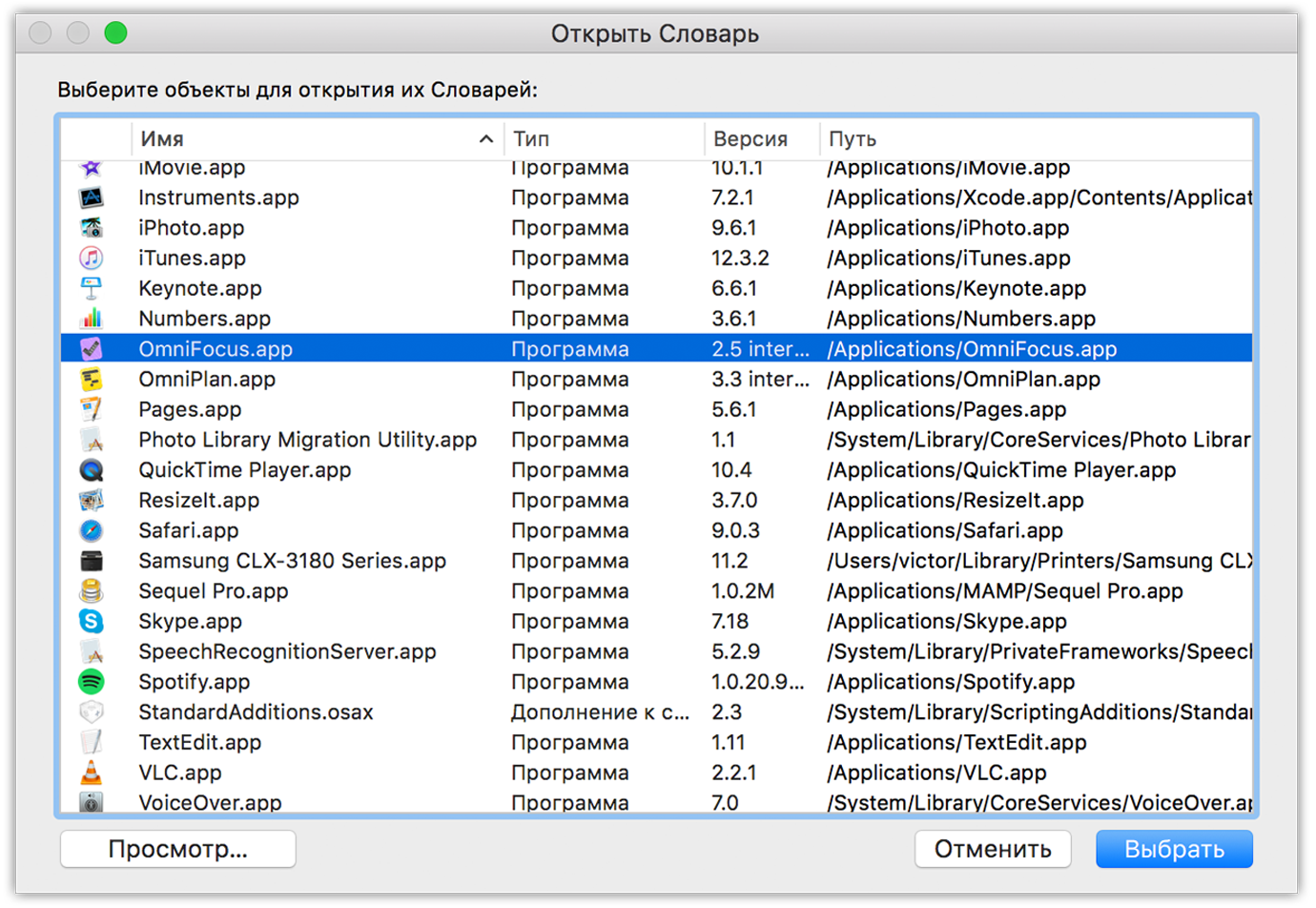1316x908 pixels.
Task: Click the Версия column header
Action: click(761, 139)
